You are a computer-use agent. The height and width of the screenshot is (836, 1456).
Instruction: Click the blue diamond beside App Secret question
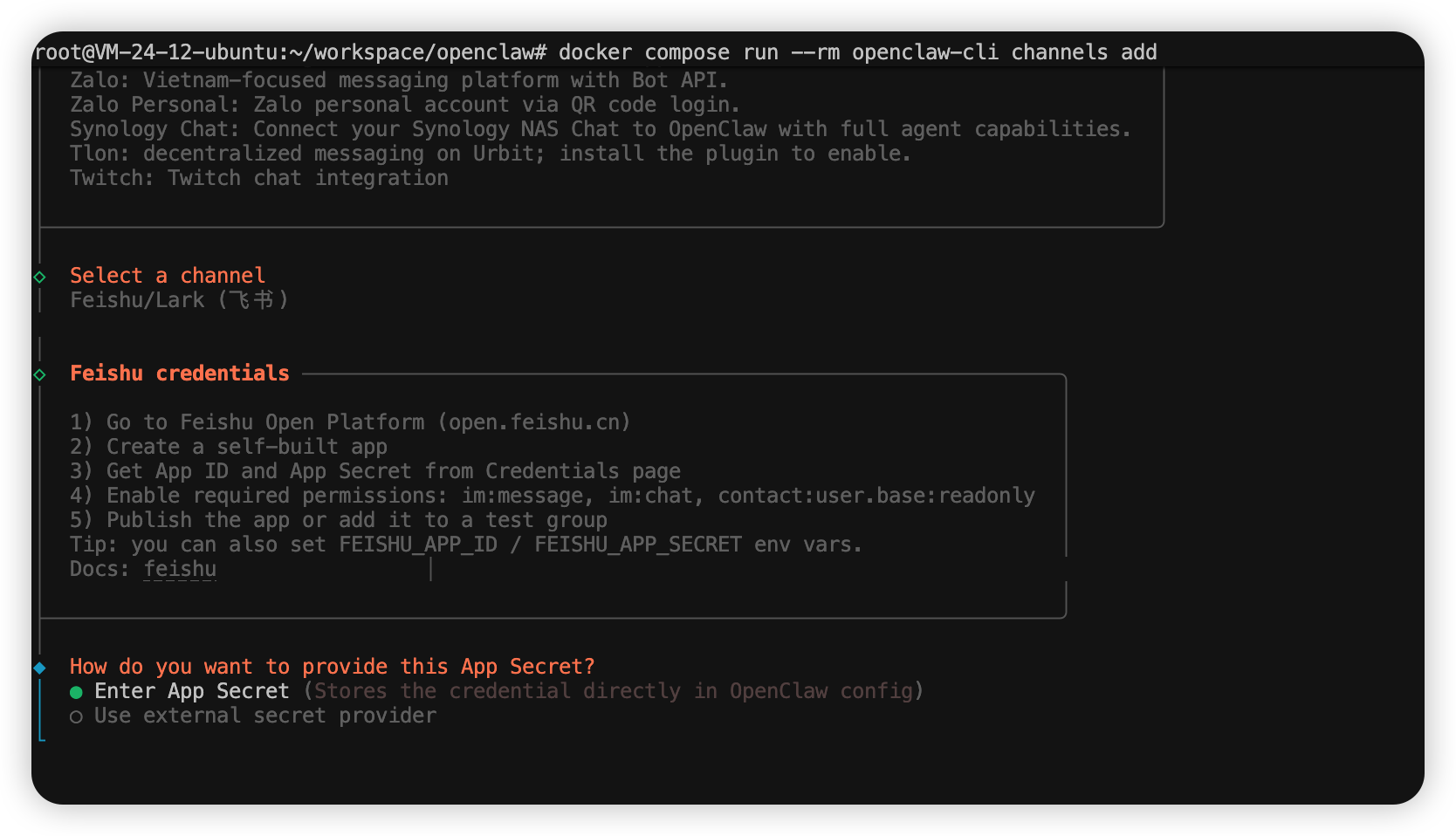(40, 668)
